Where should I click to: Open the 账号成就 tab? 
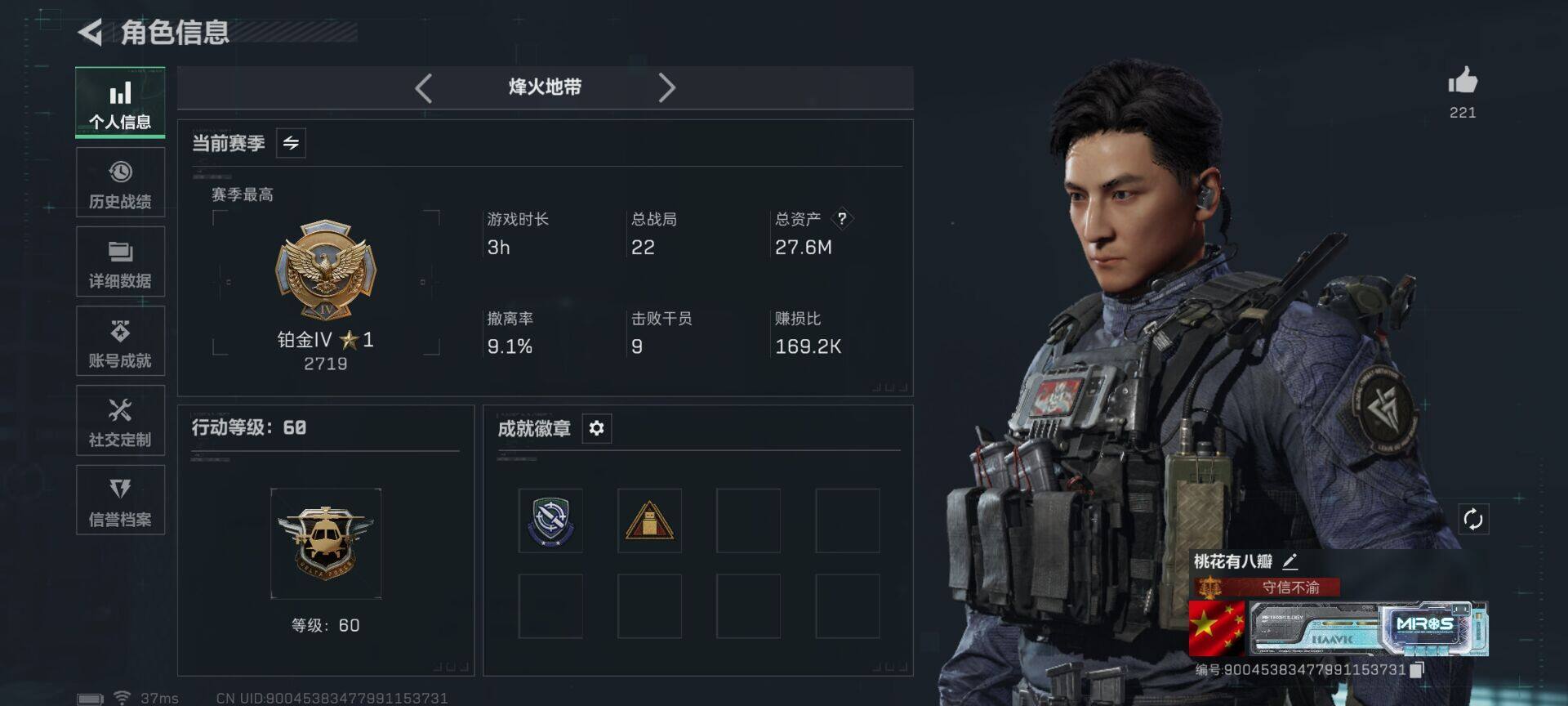[120, 341]
